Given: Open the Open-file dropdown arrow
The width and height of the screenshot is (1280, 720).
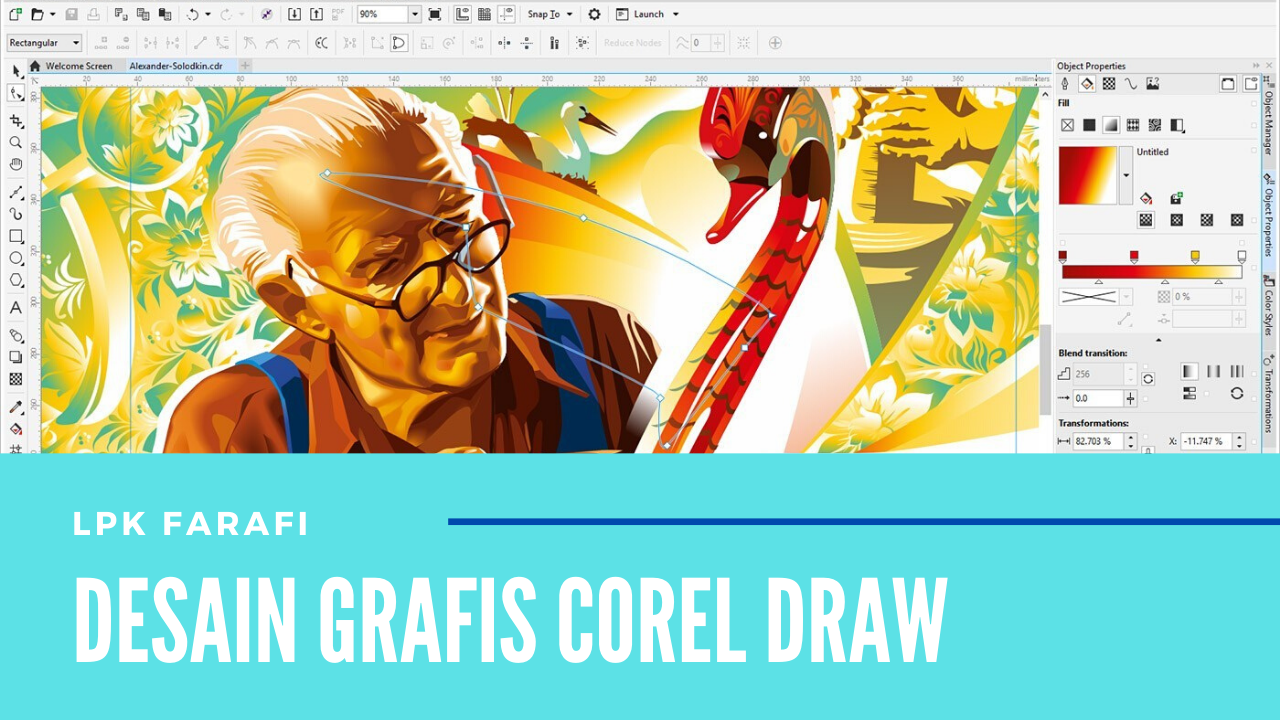Looking at the screenshot, I should (x=52, y=14).
